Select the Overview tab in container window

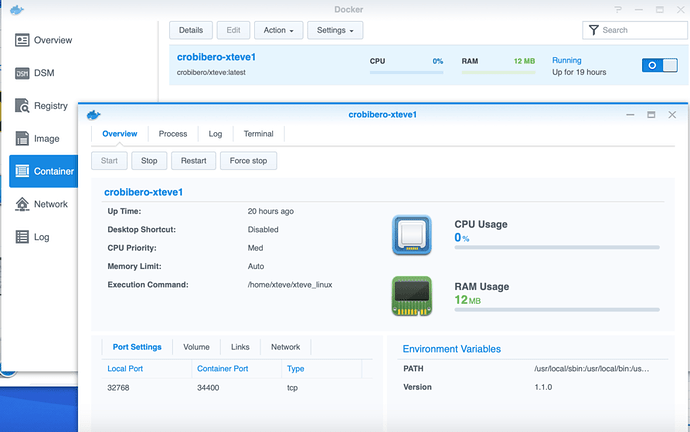(120, 134)
